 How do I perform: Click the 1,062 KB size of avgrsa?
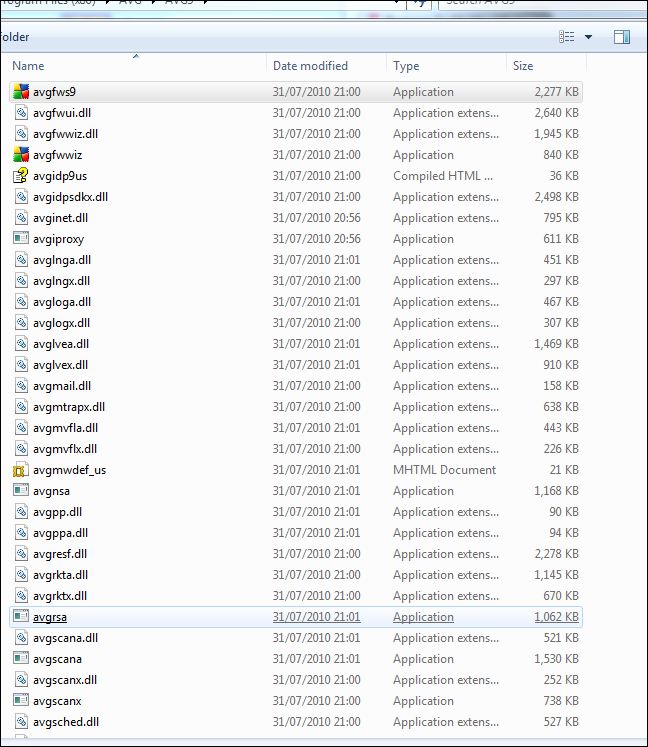[x=557, y=616]
